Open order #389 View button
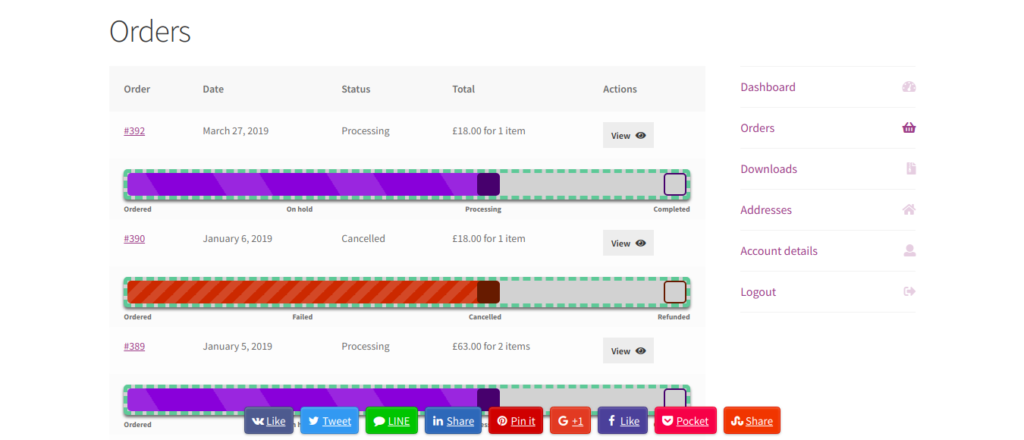 [628, 351]
